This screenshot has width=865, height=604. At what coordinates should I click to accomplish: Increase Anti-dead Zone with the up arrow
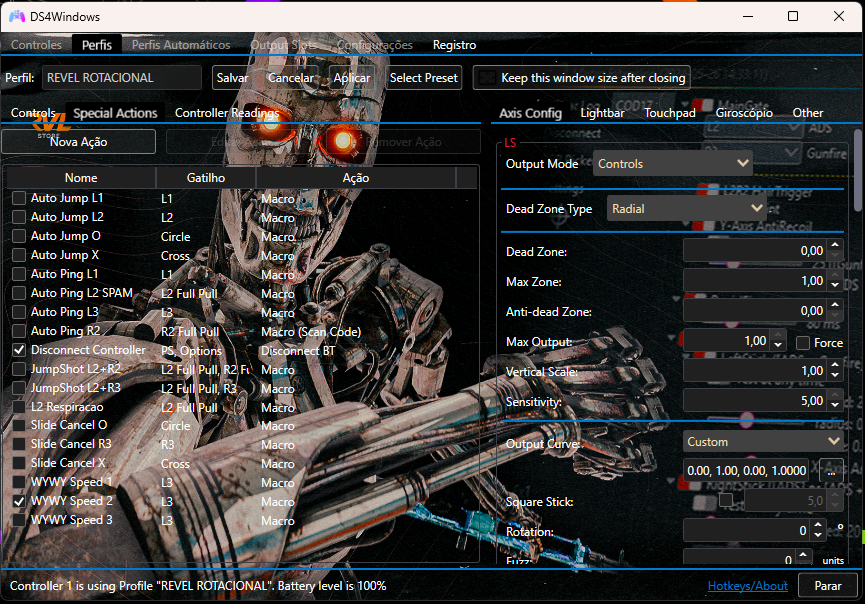pos(835,304)
